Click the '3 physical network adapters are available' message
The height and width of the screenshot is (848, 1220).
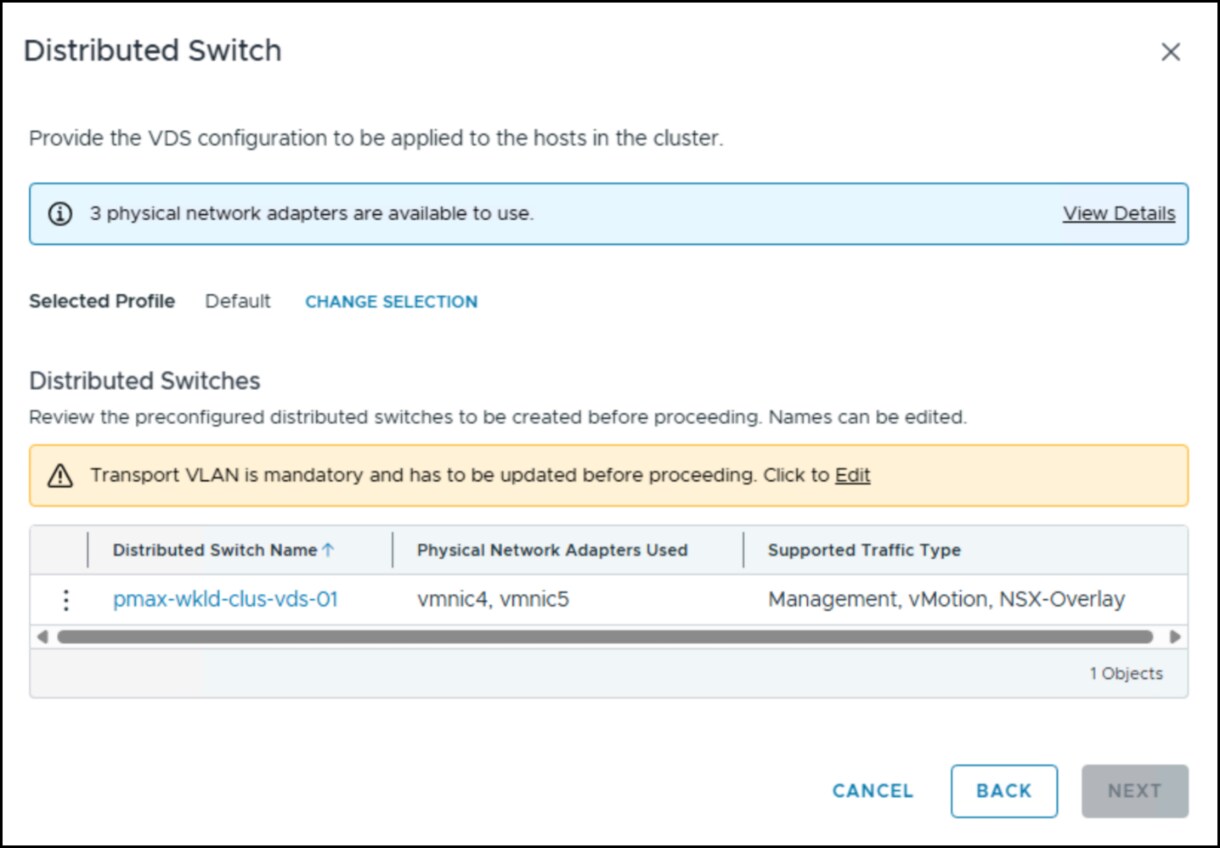312,213
